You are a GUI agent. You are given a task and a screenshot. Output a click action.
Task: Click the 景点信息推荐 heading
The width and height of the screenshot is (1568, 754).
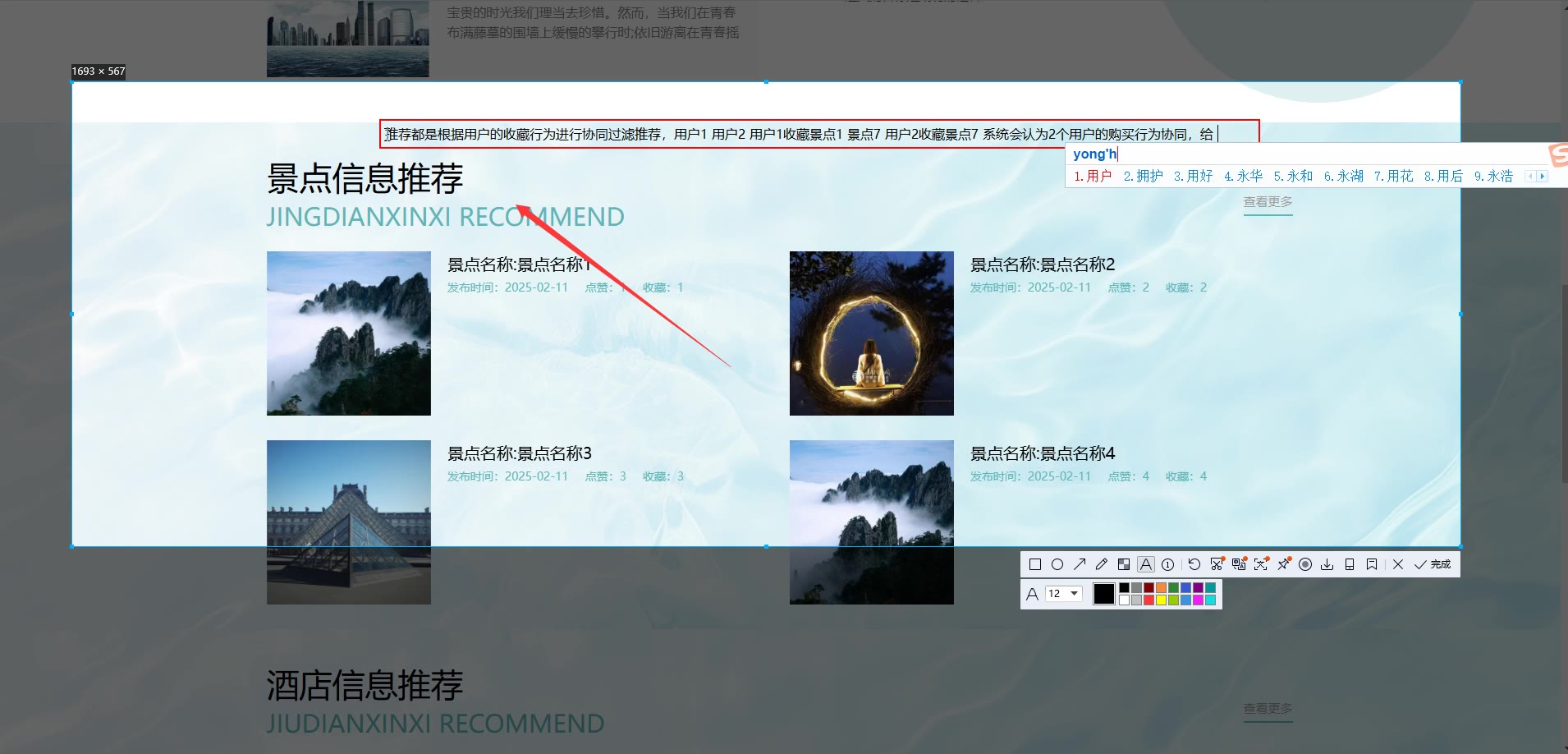[365, 178]
